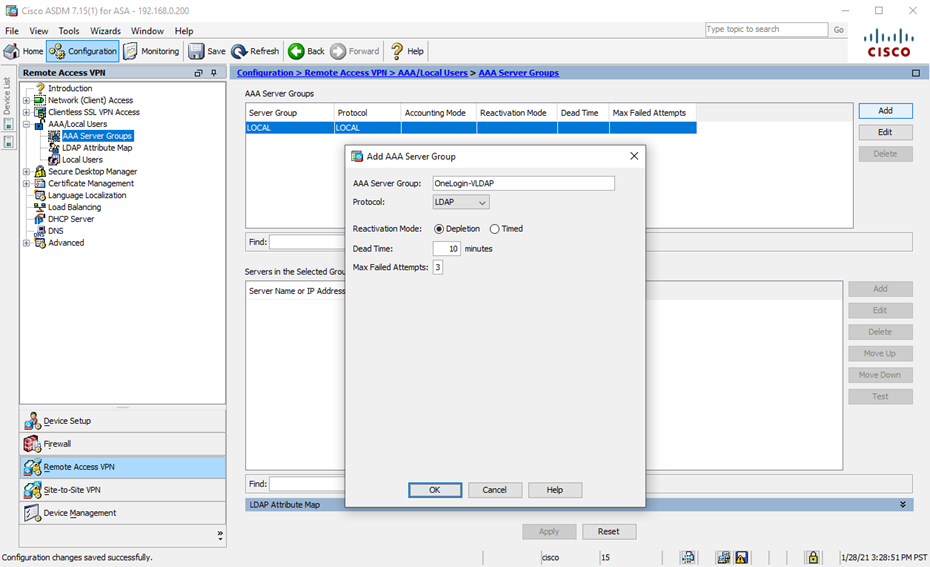This screenshot has width=930, height=567.
Task: Select Local Users tree item
Action: (82, 160)
